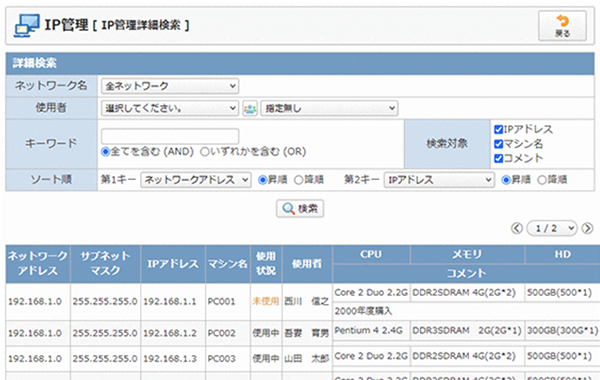This screenshot has width=600, height=380.
Task: Click the PC003 machine name cell
Action: click(x=228, y=359)
